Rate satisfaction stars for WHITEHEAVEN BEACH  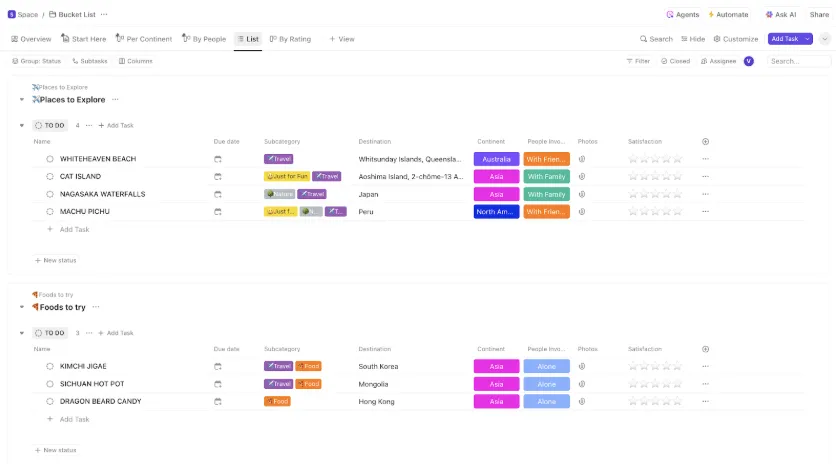coord(655,159)
